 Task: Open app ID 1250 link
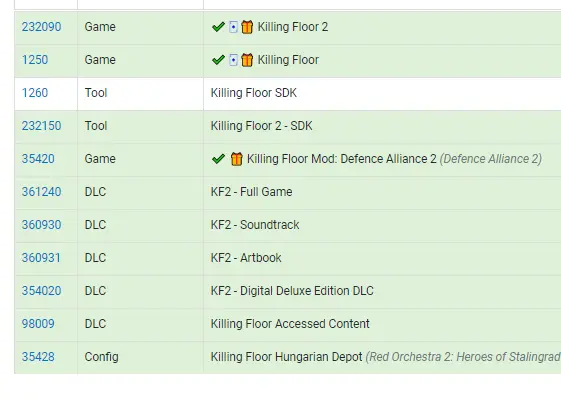35,60
